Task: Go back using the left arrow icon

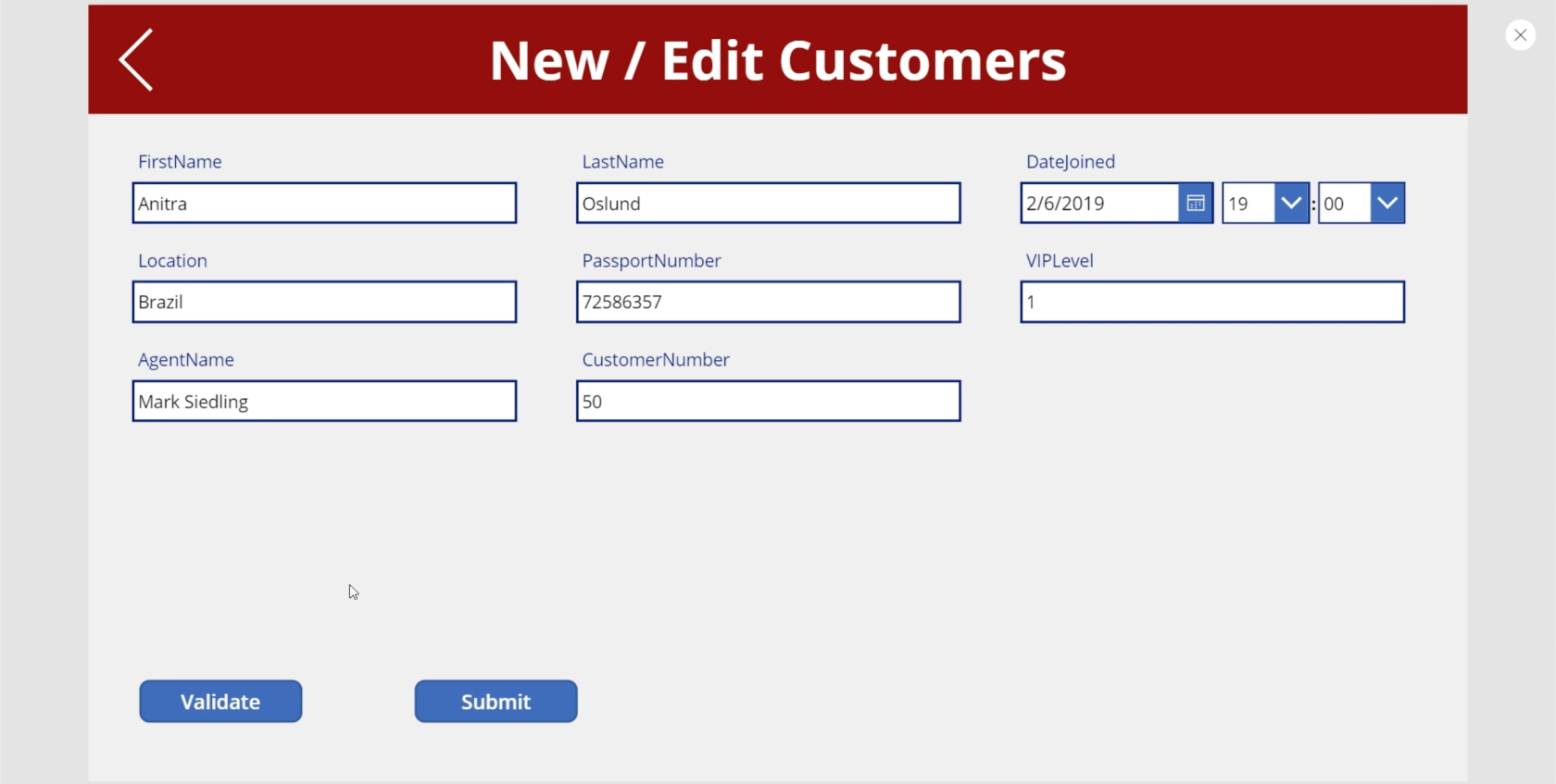Action: pos(136,60)
